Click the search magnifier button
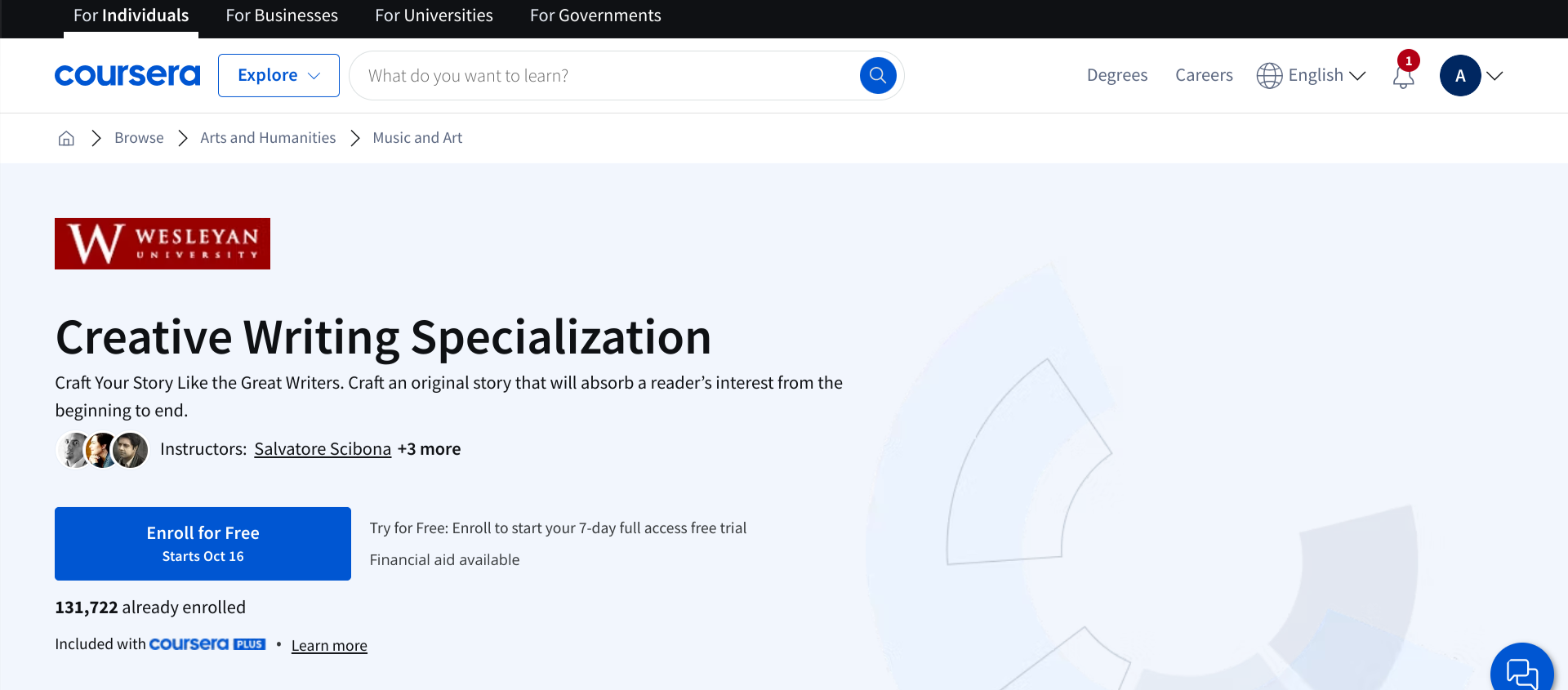The width and height of the screenshot is (1568, 690). tap(878, 76)
